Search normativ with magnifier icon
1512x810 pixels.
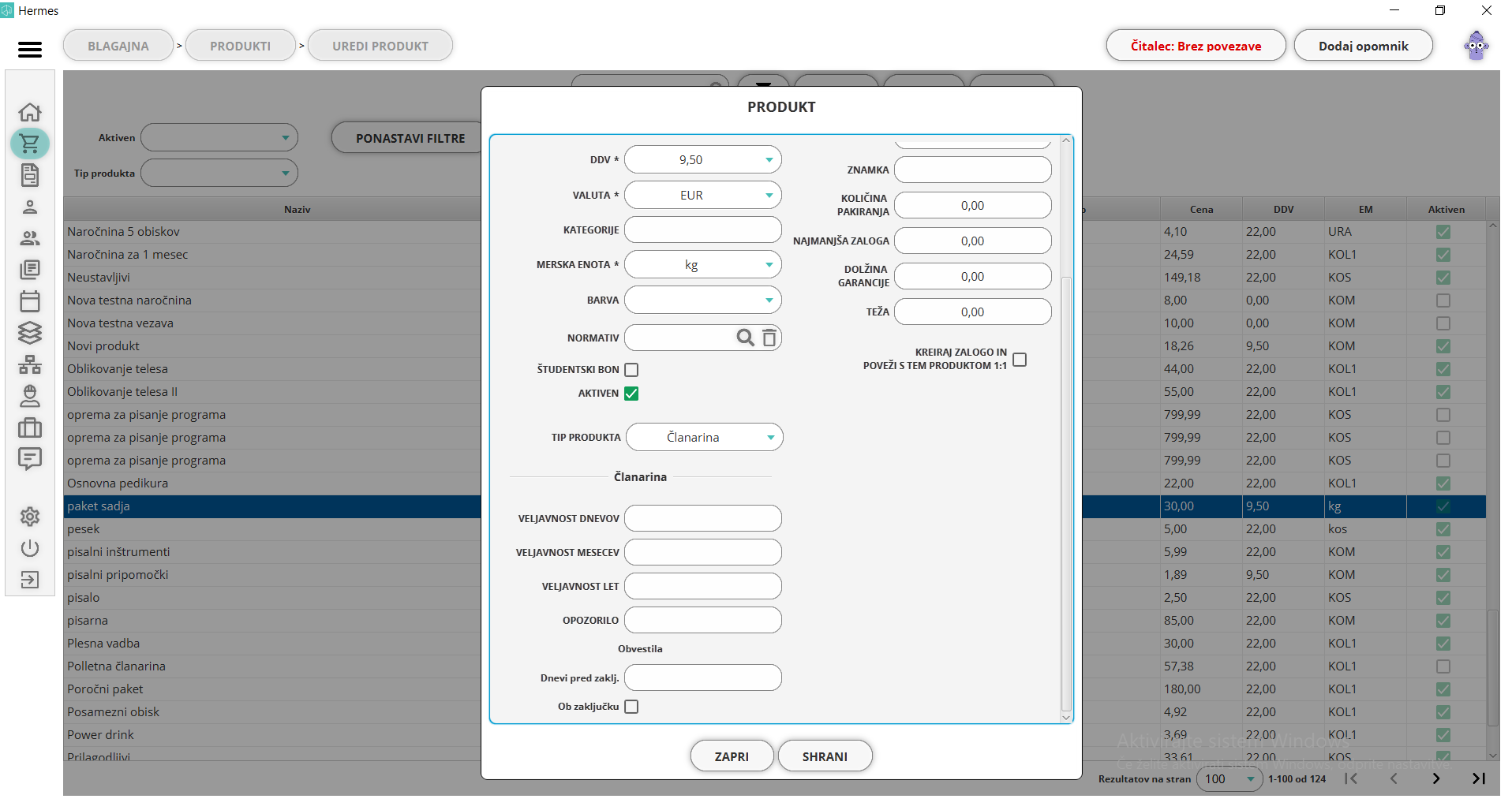(x=745, y=338)
